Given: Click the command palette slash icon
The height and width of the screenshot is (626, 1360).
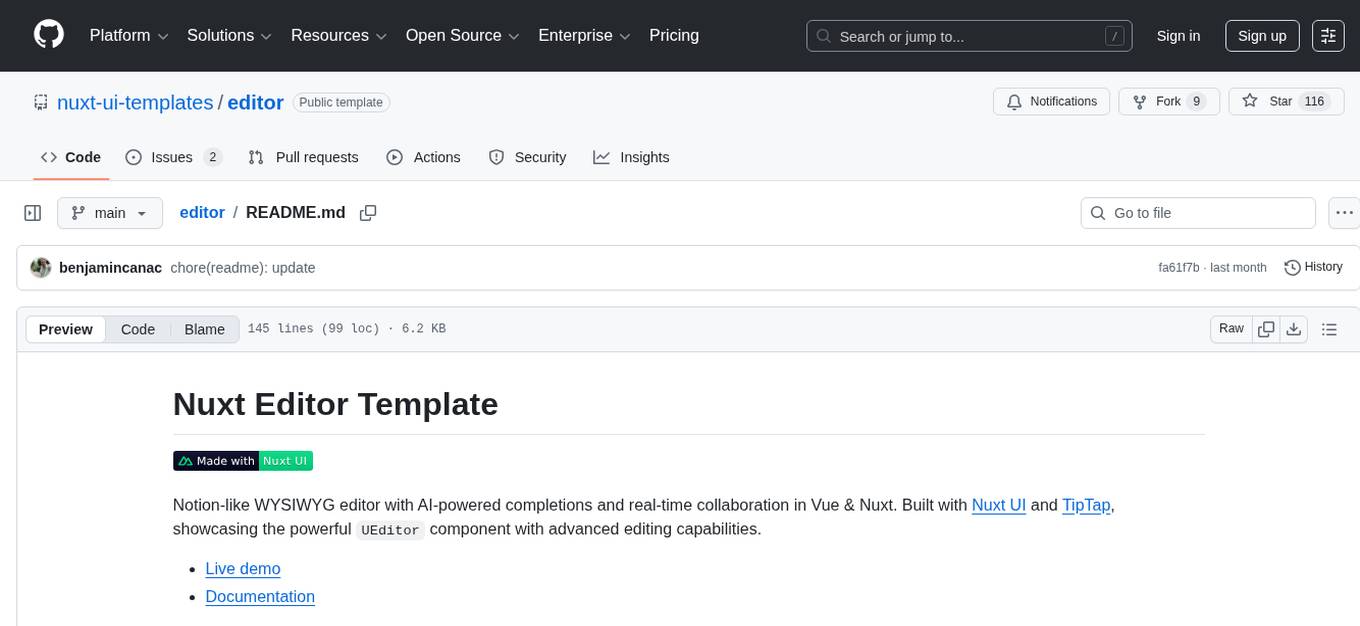Looking at the screenshot, I should click(1114, 35).
